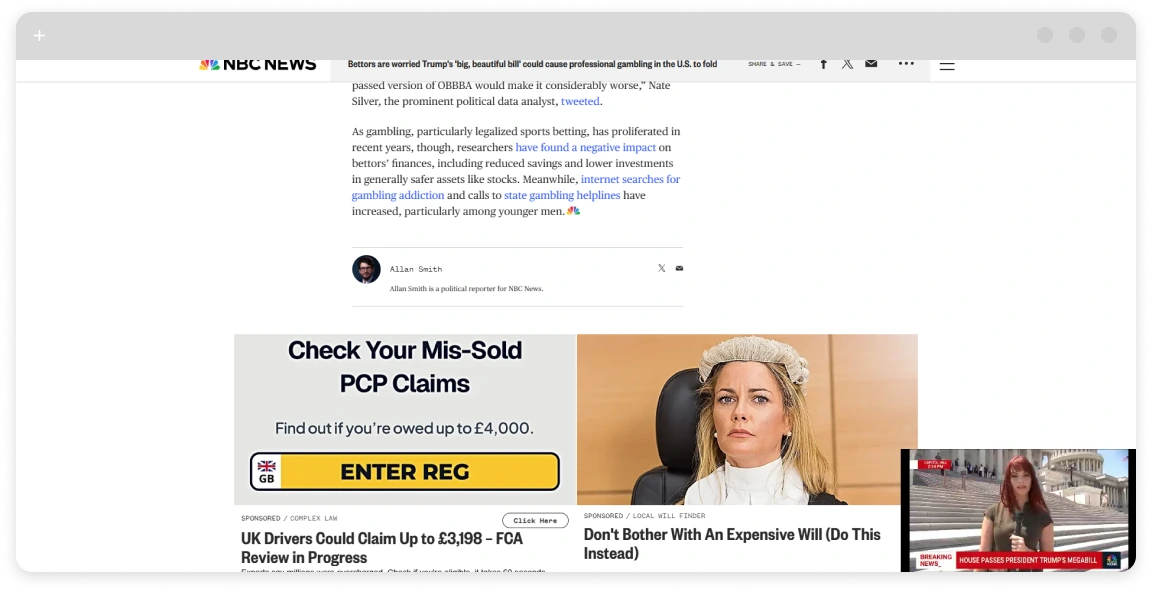The width and height of the screenshot is (1152, 592).
Task: Share article by email icon in header
Action: coord(871,63)
